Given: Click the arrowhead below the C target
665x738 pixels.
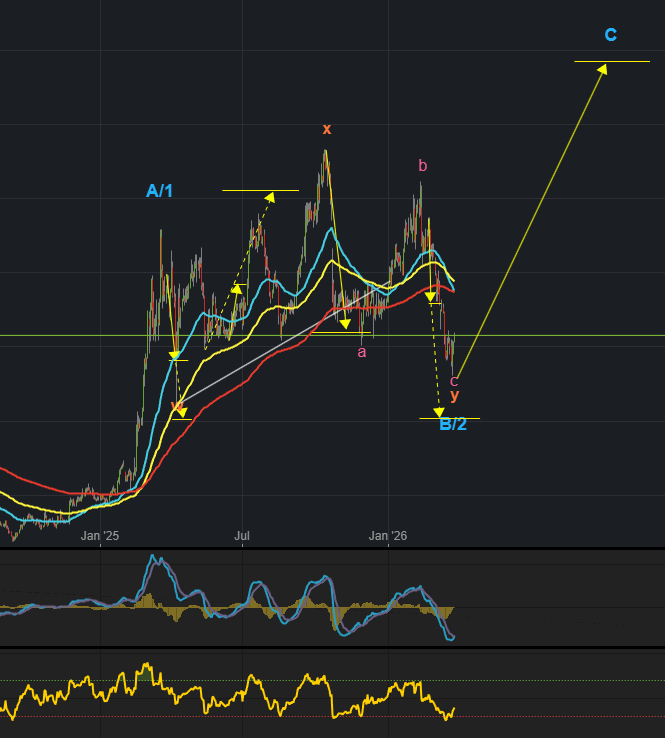Looking at the screenshot, I should [x=603, y=69].
